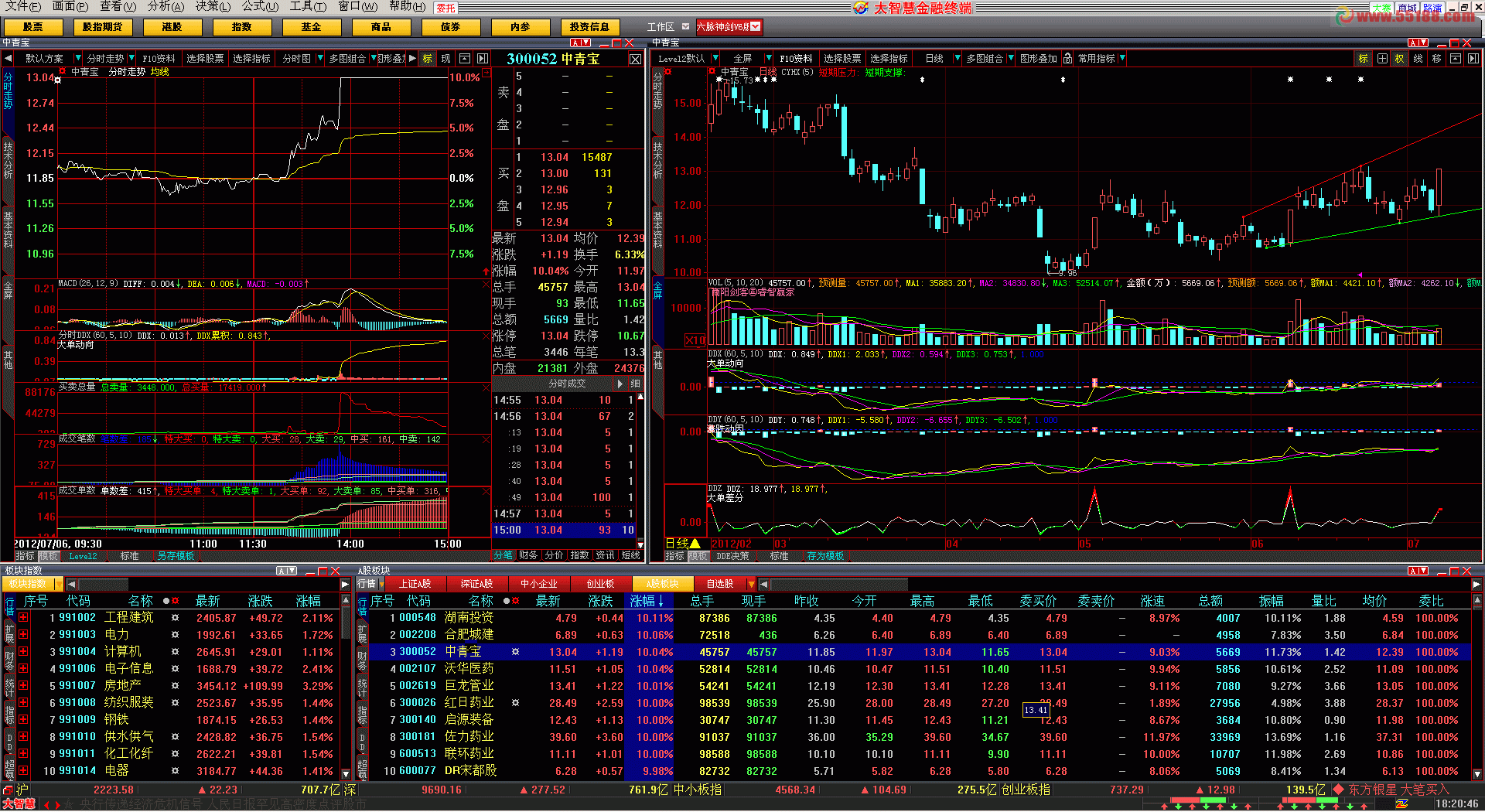Click the 移 move icon in right chart toolbar

click(x=1436, y=59)
